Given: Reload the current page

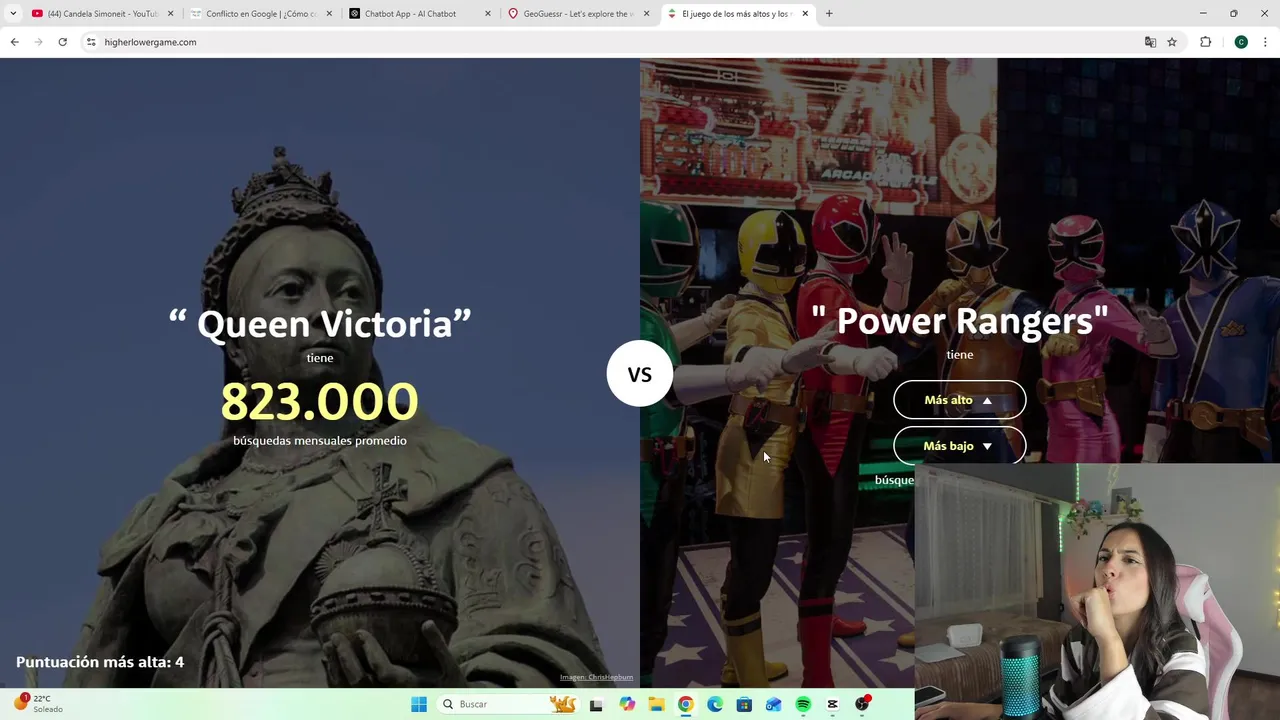Looking at the screenshot, I should coord(62,42).
